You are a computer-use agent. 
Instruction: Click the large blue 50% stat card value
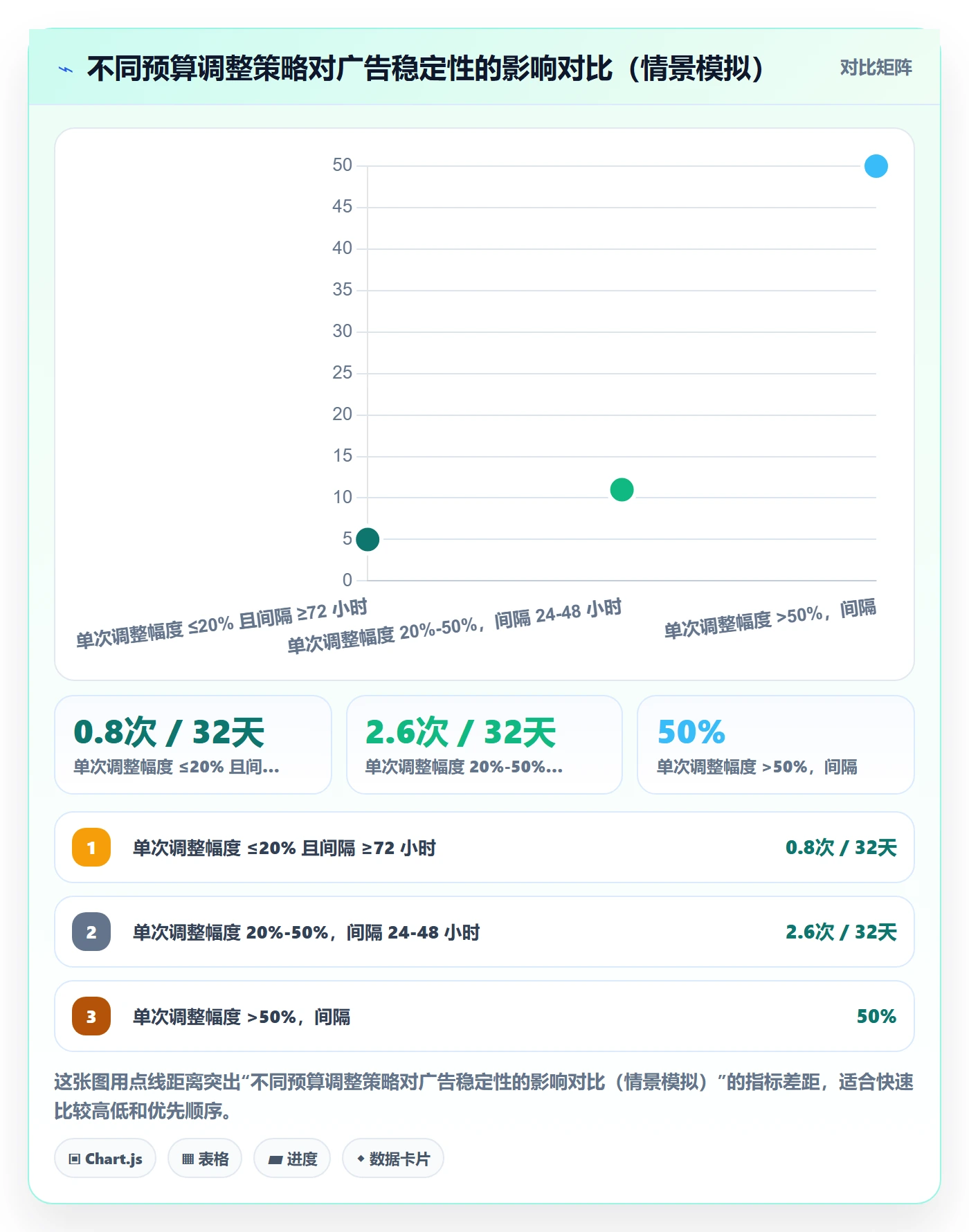pos(691,732)
